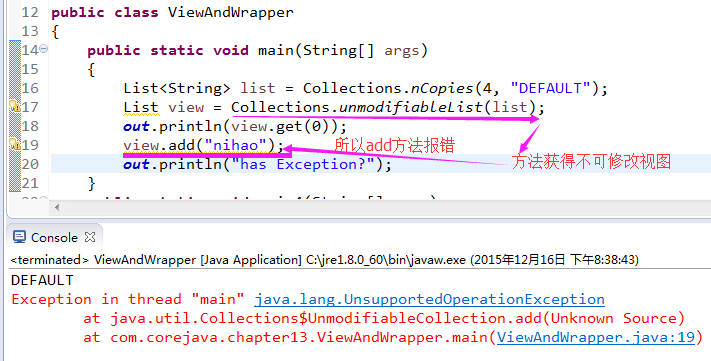Screen dimensions: 711x361
Task: Click the warning marker icon on line 17
Action: click(15, 107)
